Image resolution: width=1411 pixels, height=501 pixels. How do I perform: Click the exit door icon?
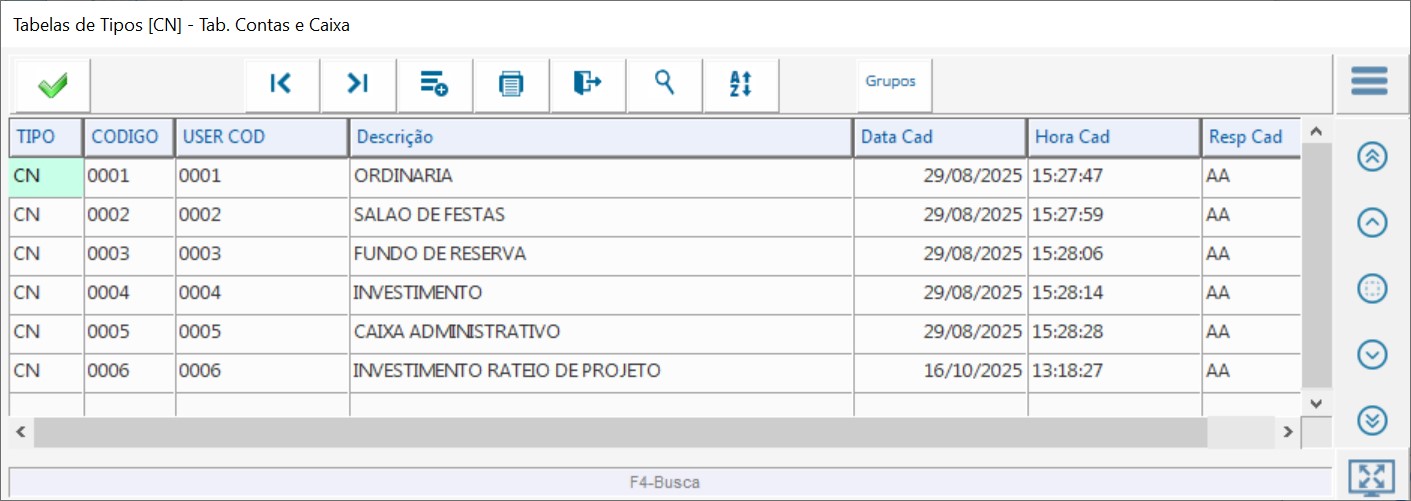(x=587, y=84)
